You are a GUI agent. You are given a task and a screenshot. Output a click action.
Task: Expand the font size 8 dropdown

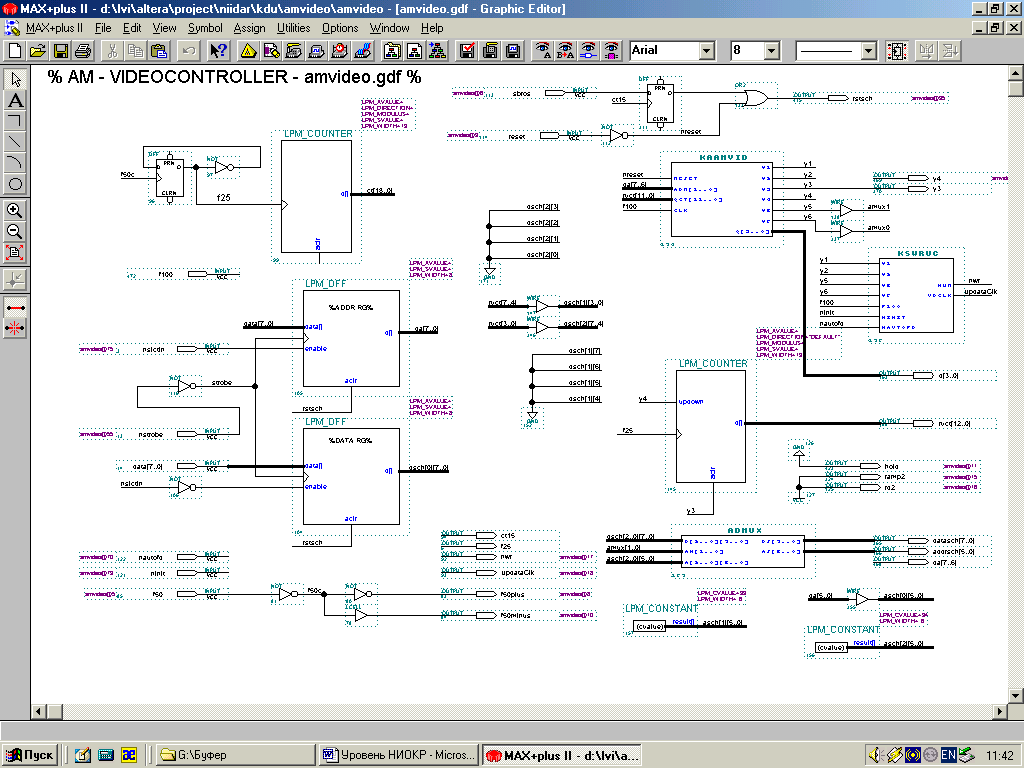tap(772, 50)
